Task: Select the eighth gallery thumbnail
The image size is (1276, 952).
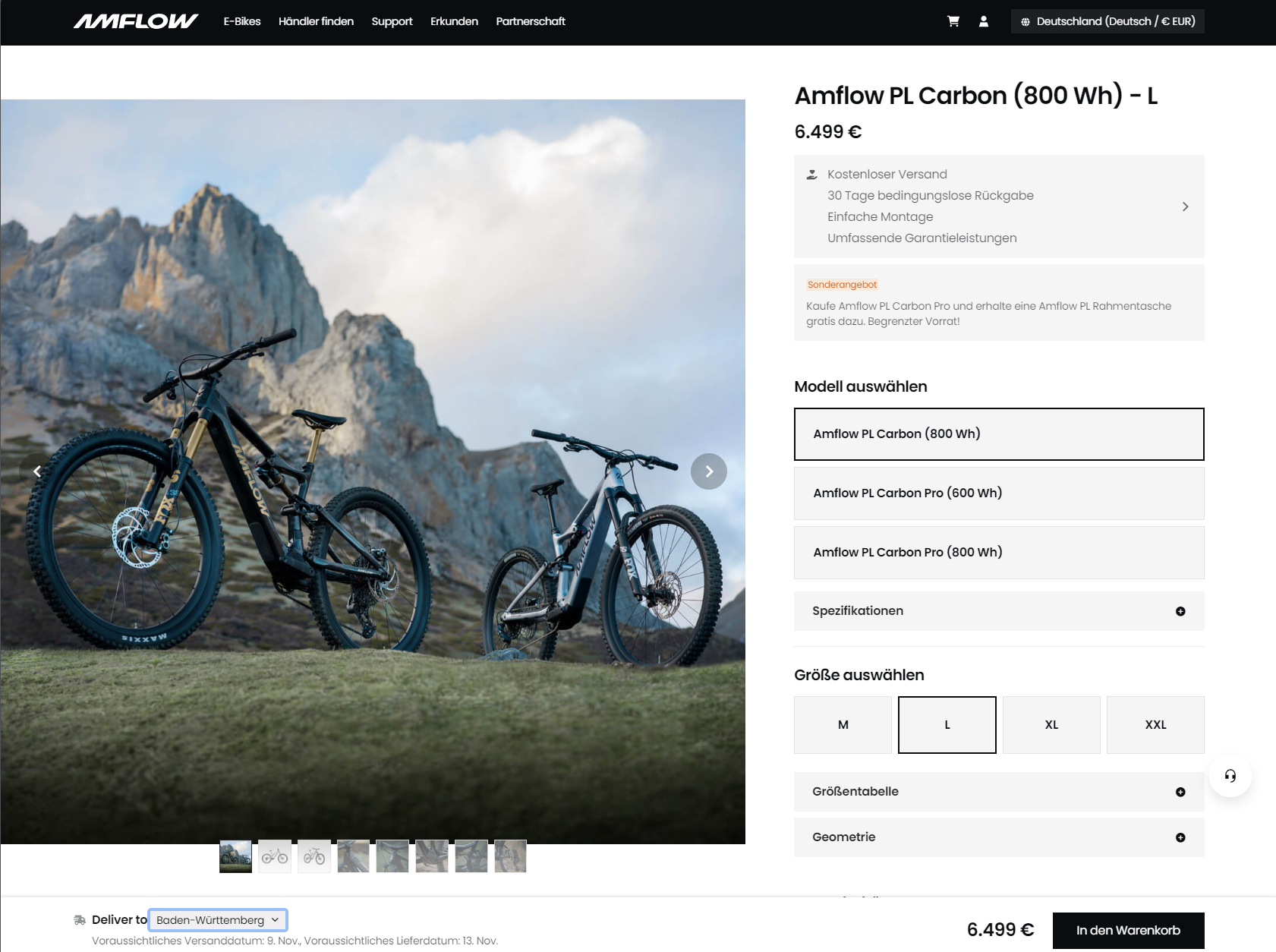Action: pyautogui.click(x=510, y=856)
